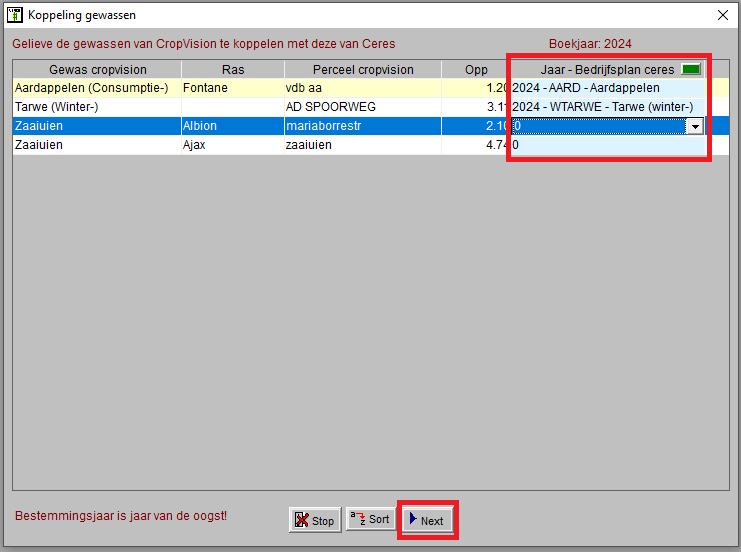Click the Jaar - Bedrijfsplan ceres column header
741x552 pixels.
click(608, 69)
